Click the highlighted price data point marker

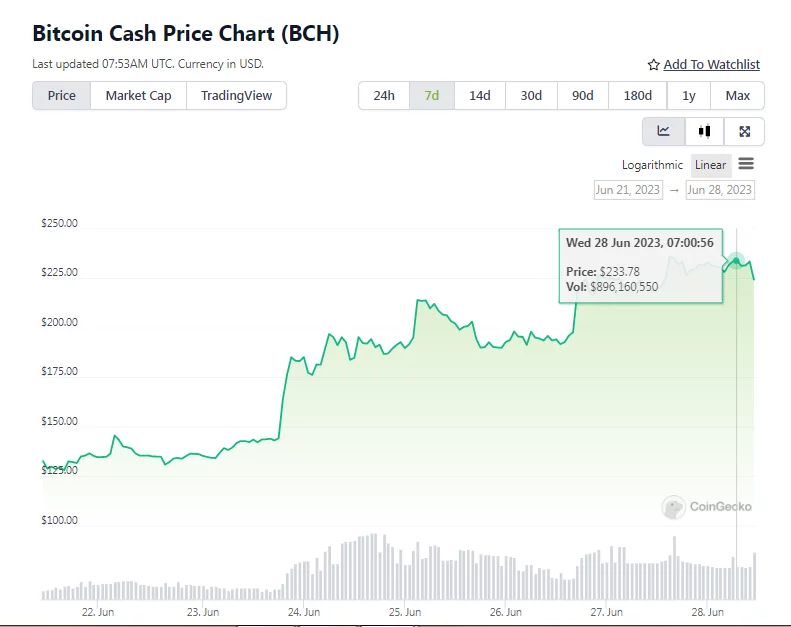pos(737,261)
